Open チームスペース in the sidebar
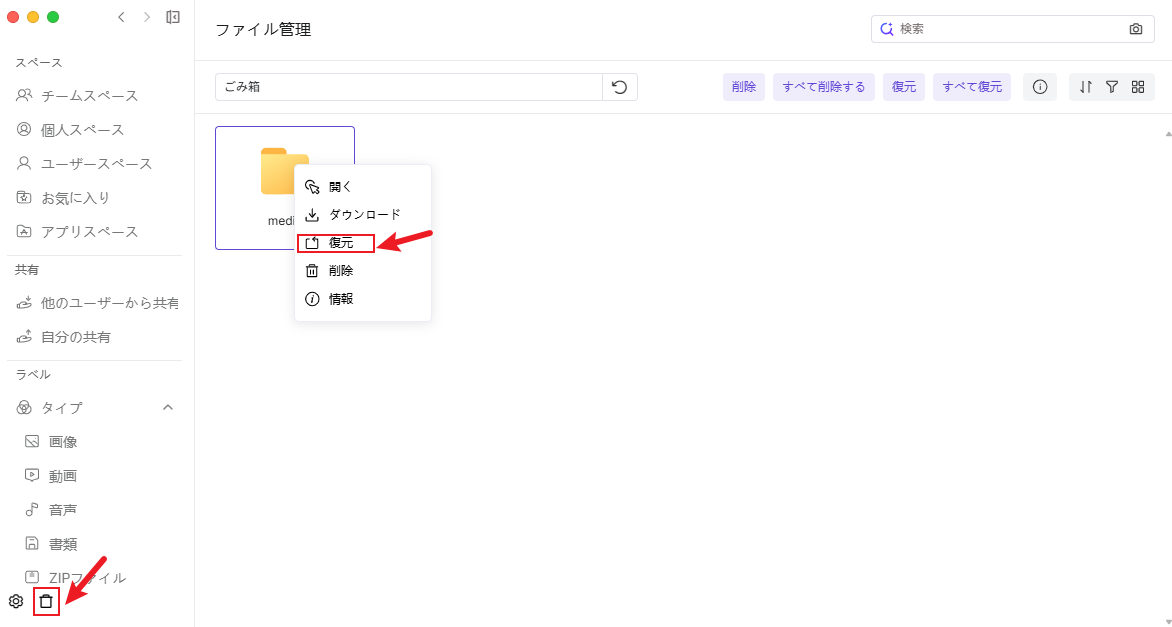Viewport: 1172px width, 627px height. [x=89, y=96]
